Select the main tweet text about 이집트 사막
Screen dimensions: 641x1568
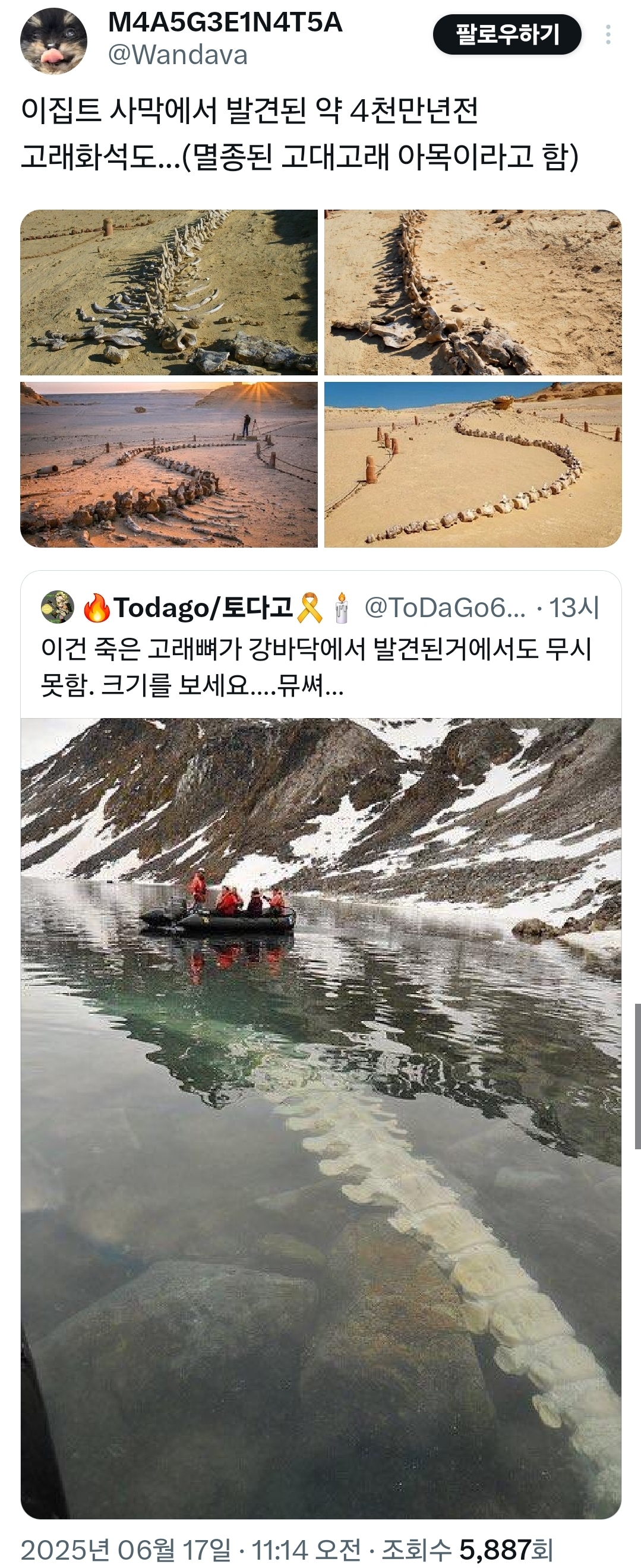[299, 133]
